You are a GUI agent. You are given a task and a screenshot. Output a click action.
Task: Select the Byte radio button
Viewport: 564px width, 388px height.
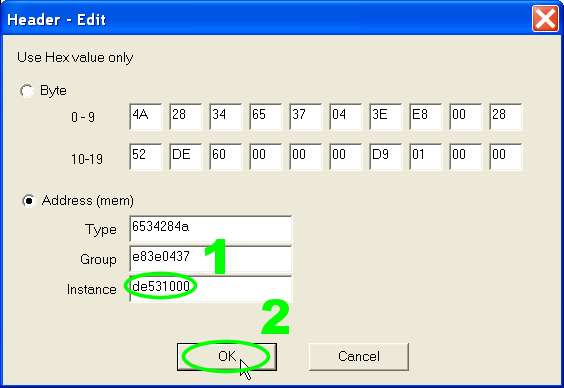pos(27,91)
